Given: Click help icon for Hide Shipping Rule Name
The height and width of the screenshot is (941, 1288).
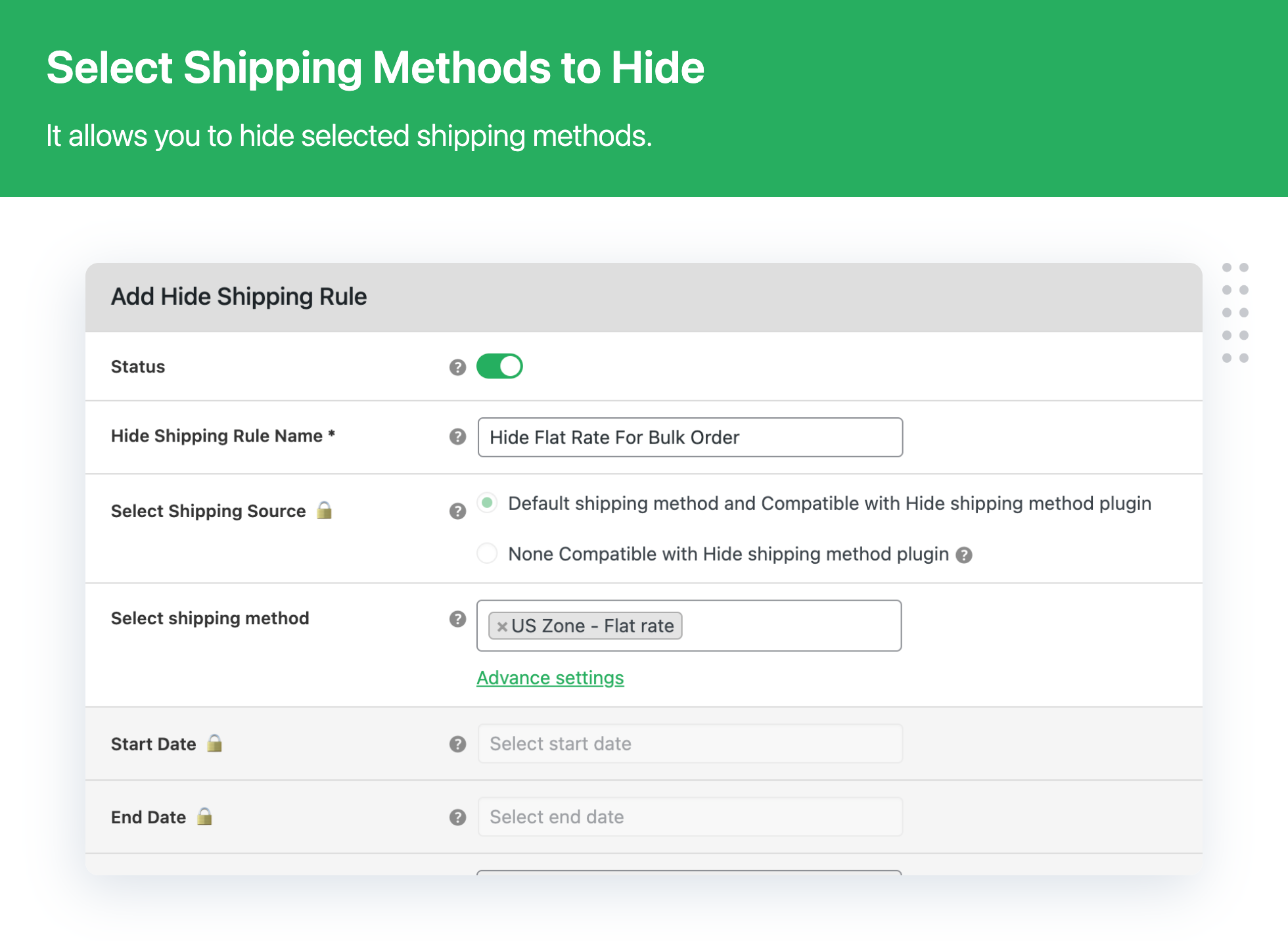Looking at the screenshot, I should point(457,437).
